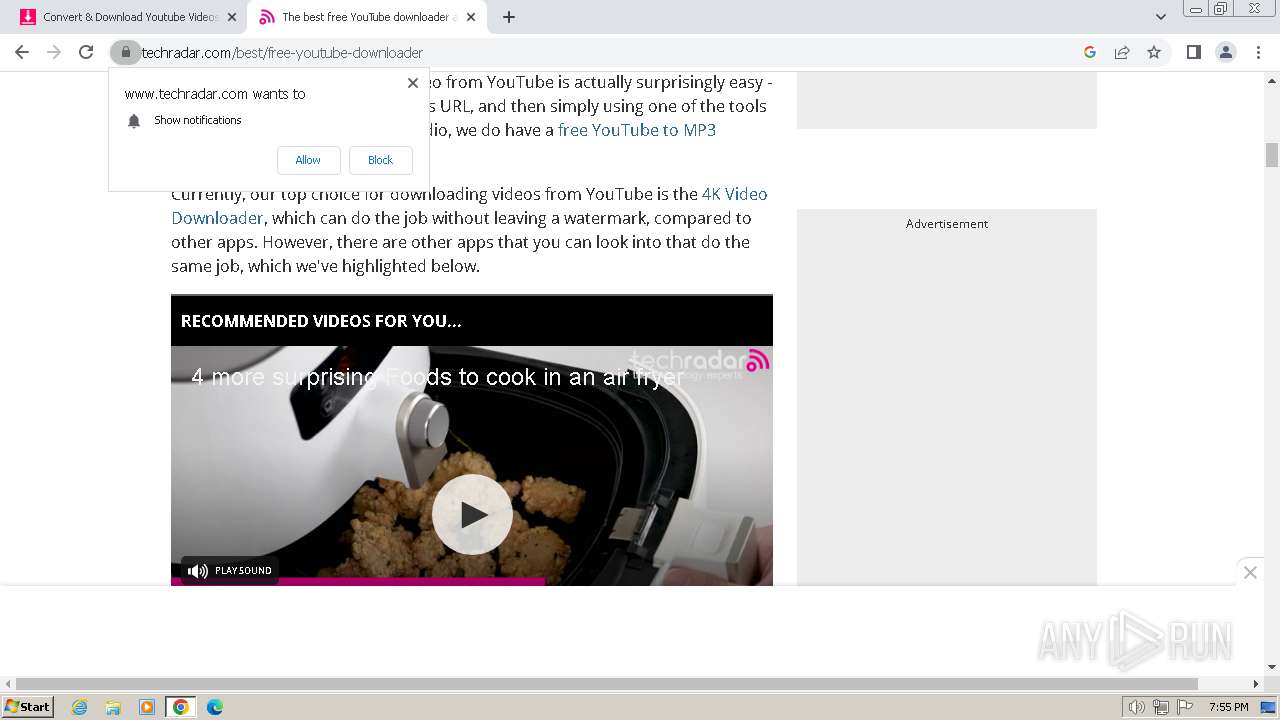The width and height of the screenshot is (1280, 720).
Task: Open File Explorer from taskbar
Action: click(x=113, y=707)
